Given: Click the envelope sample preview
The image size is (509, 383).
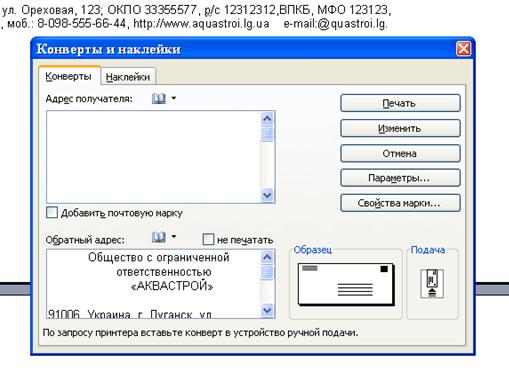Looking at the screenshot, I should click(x=346, y=284).
